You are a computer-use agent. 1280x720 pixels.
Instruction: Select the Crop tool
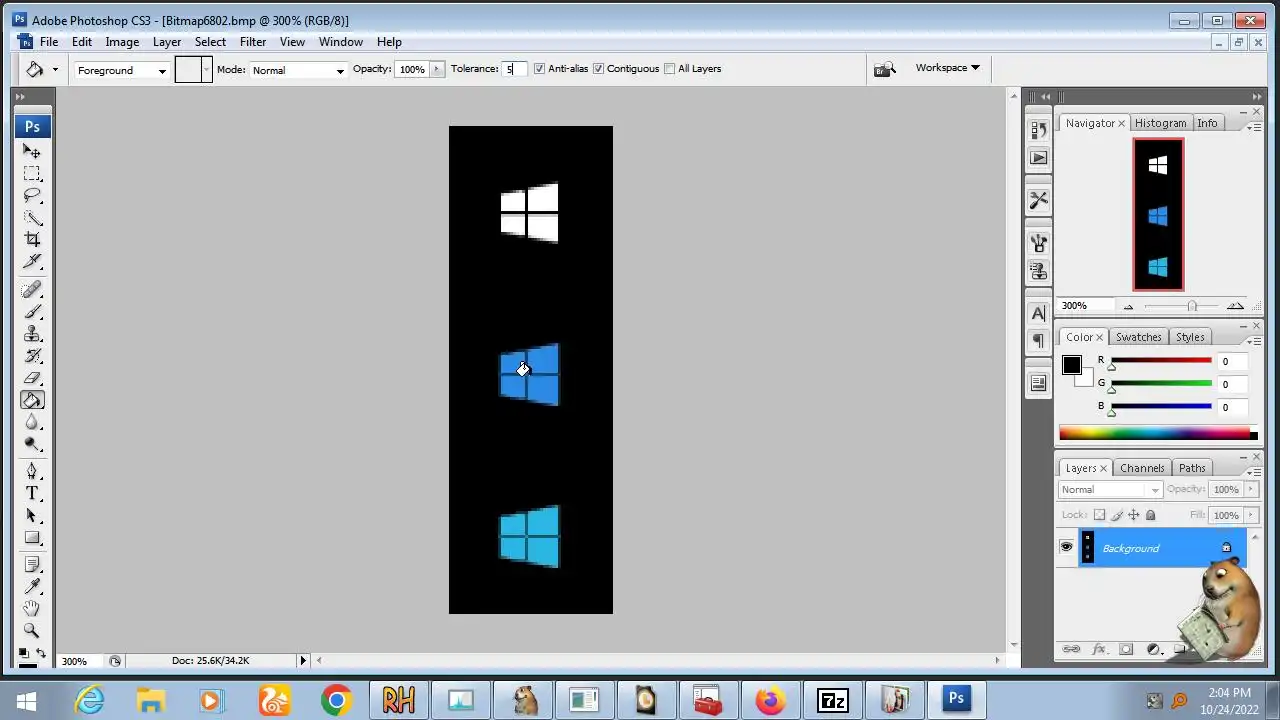(32, 240)
